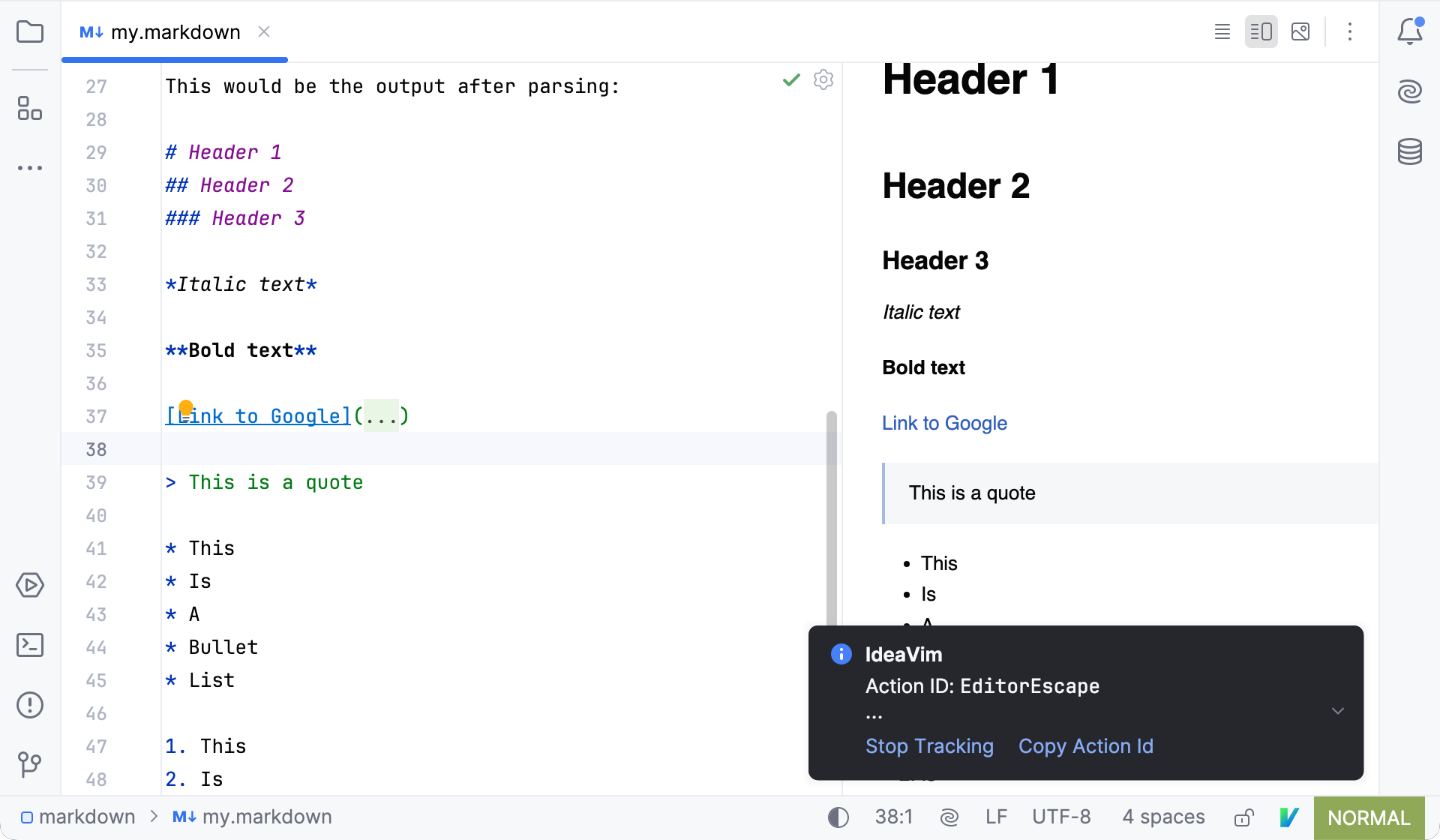Click the split editor view icon
Image resolution: width=1440 pixels, height=840 pixels.
tap(1260, 31)
